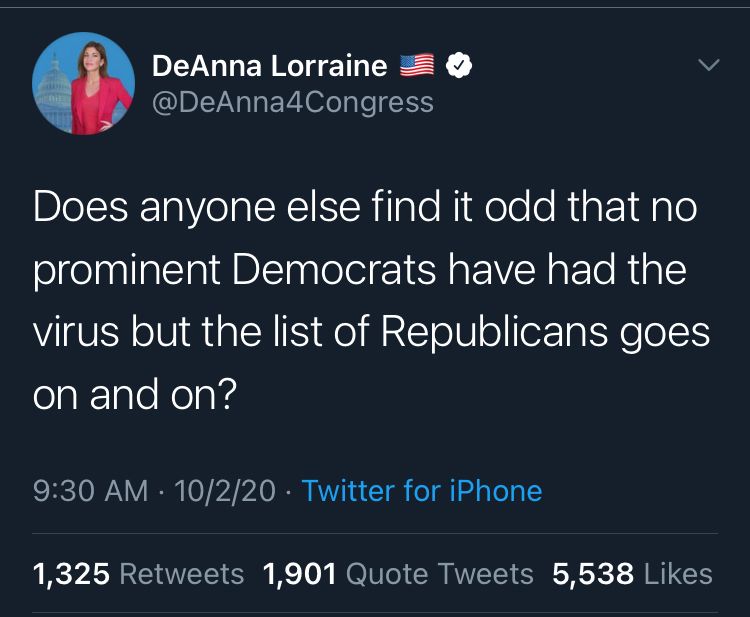This screenshot has height=617, width=750.
Task: Click the blue verified checkmark badge
Action: tap(457, 66)
